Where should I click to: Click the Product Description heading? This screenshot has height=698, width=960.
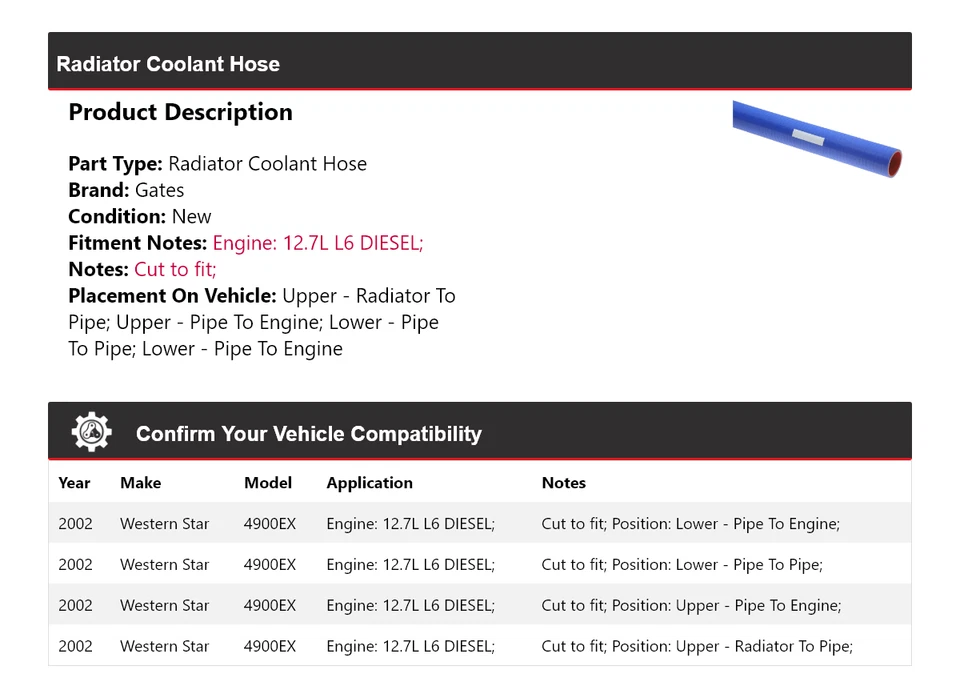click(180, 112)
